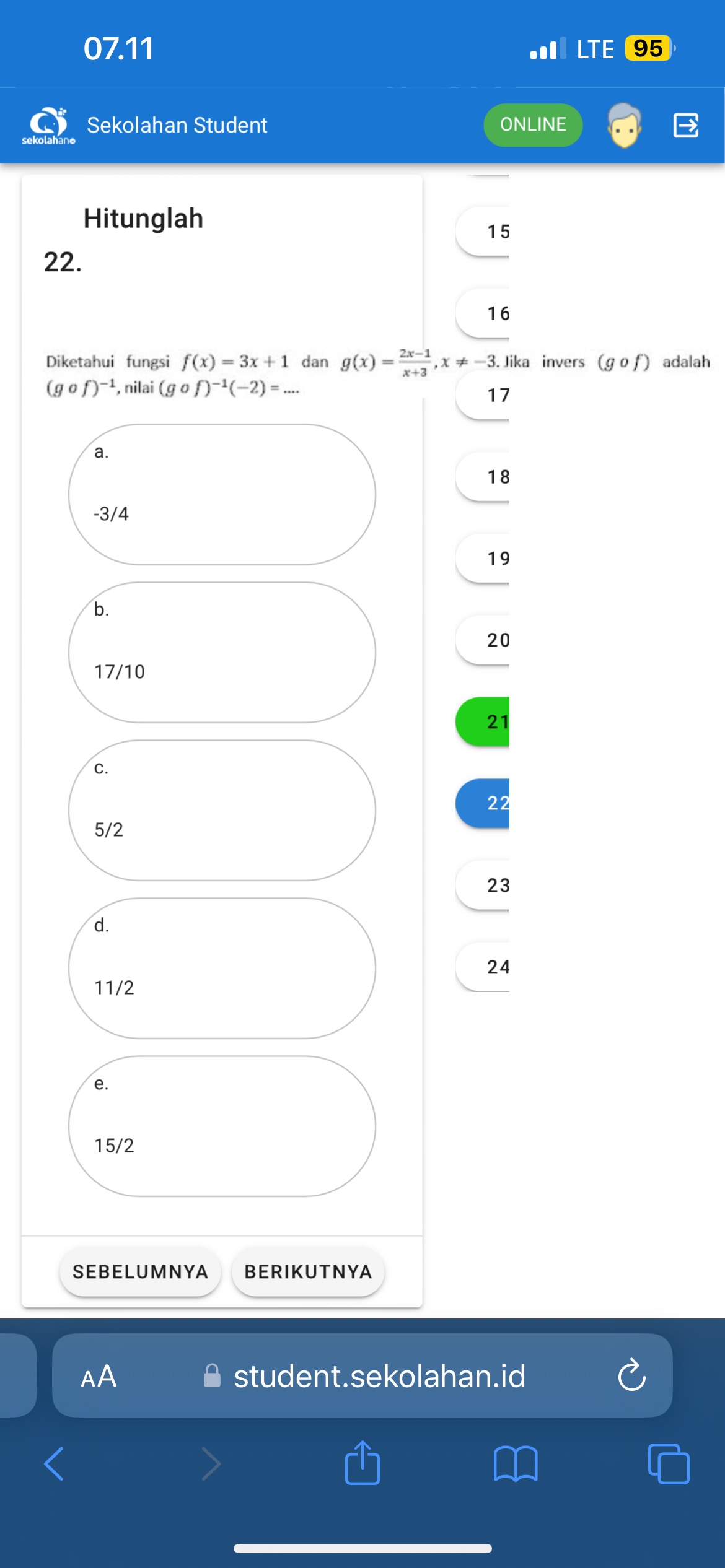Open Safari bookmarks book icon

pyautogui.click(x=516, y=1464)
